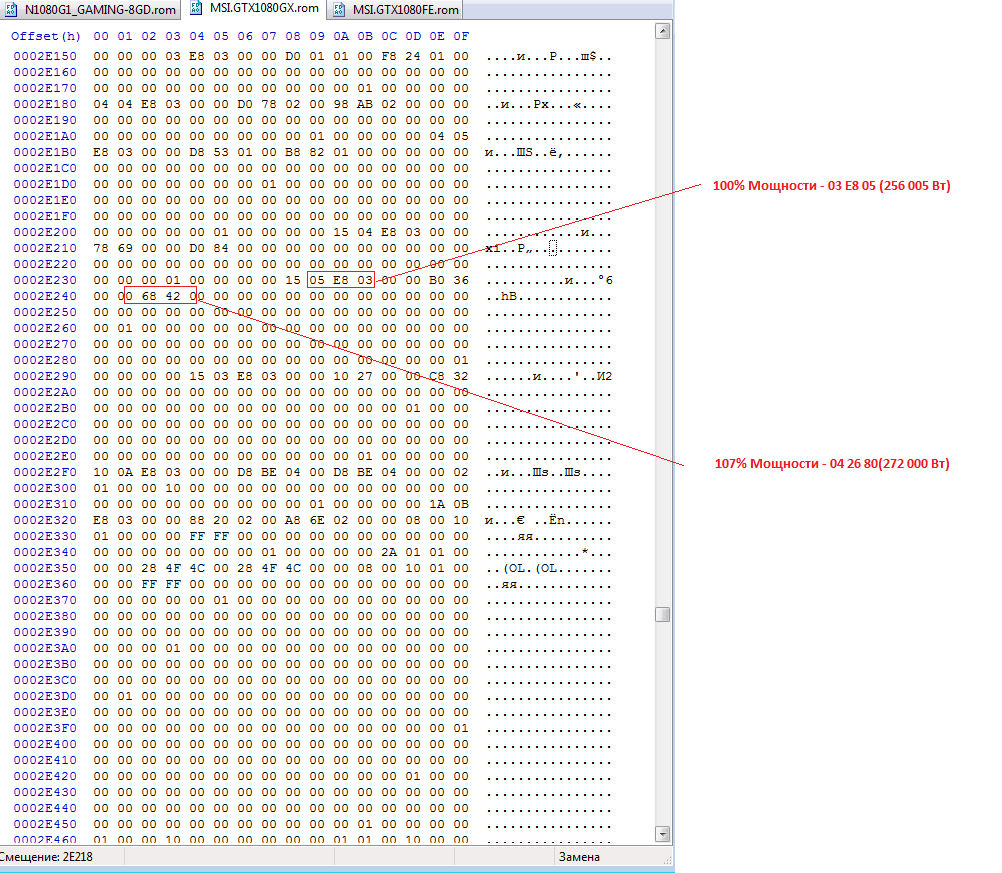Select offset row 0002E150

pos(45,56)
